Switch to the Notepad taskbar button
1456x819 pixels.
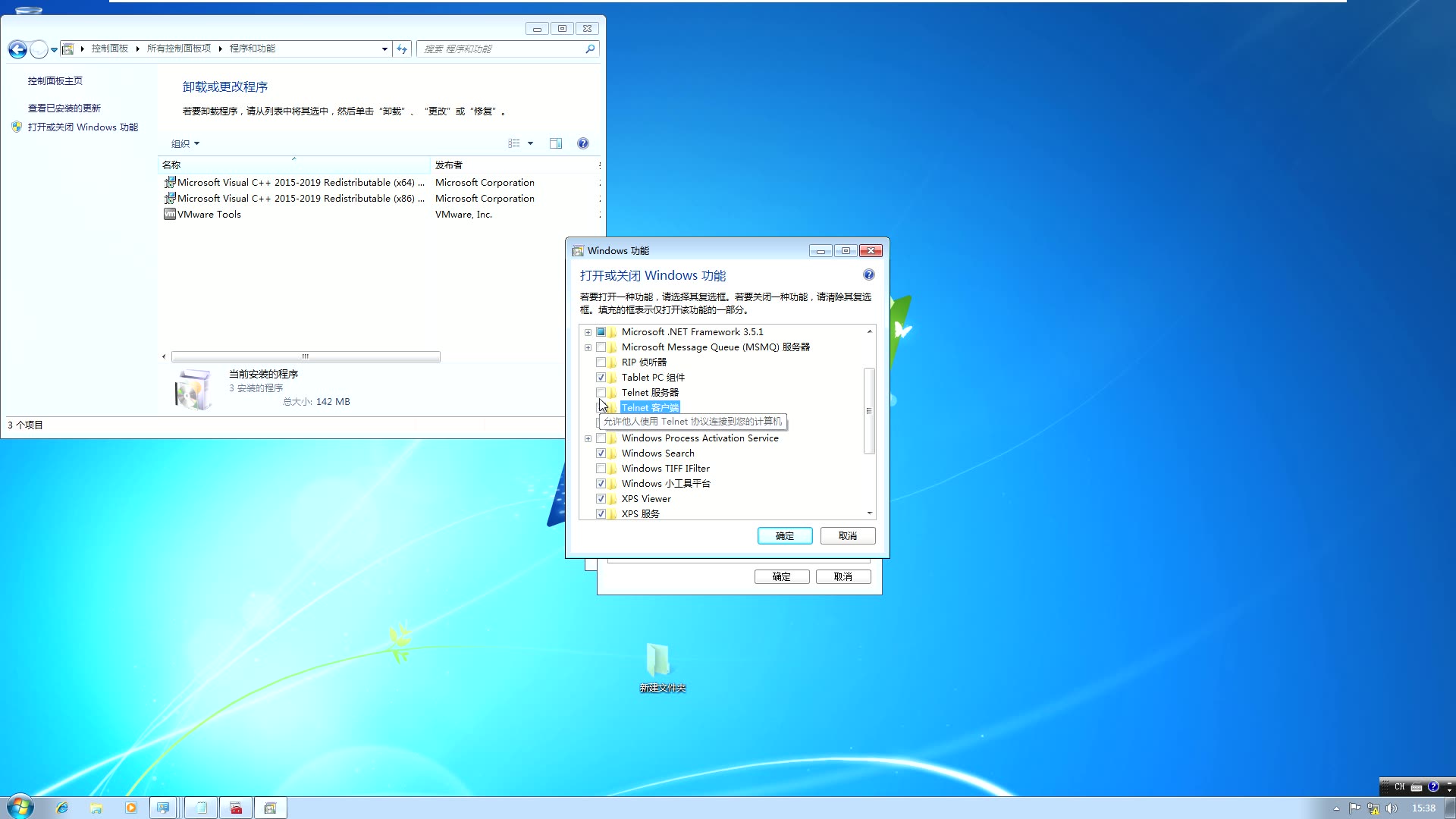point(201,808)
